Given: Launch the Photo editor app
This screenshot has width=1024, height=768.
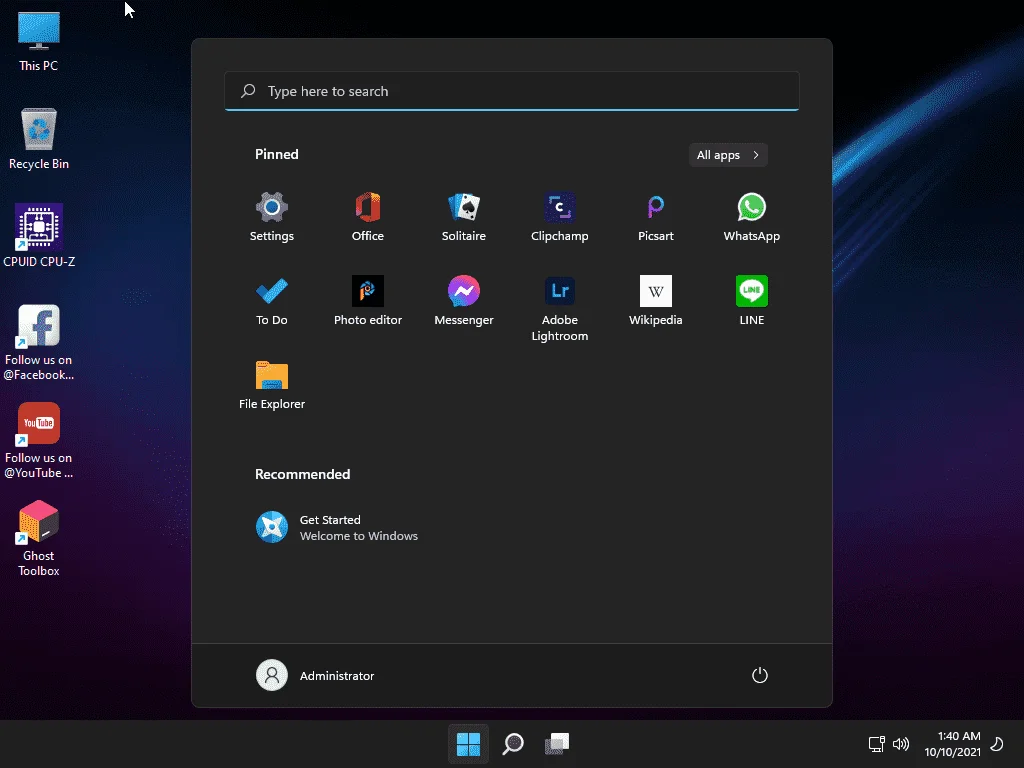Looking at the screenshot, I should 368,301.
